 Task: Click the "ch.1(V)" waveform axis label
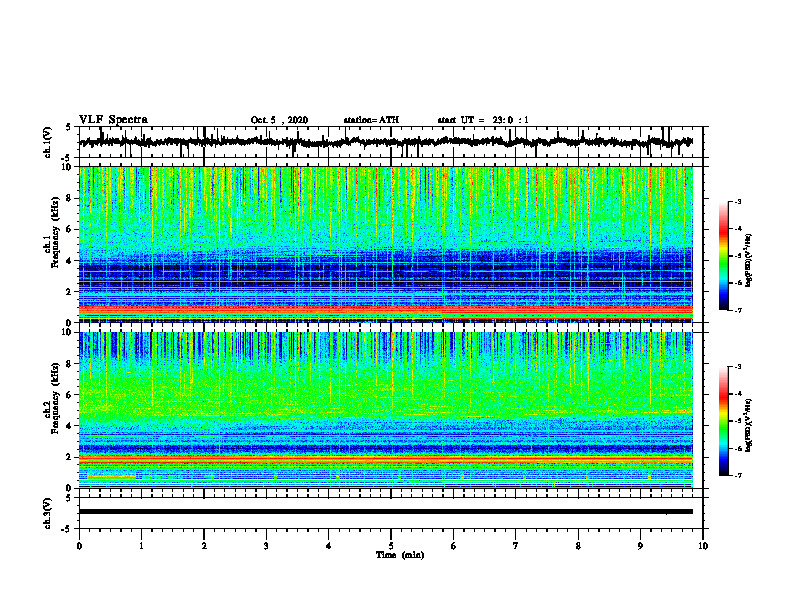click(48, 142)
